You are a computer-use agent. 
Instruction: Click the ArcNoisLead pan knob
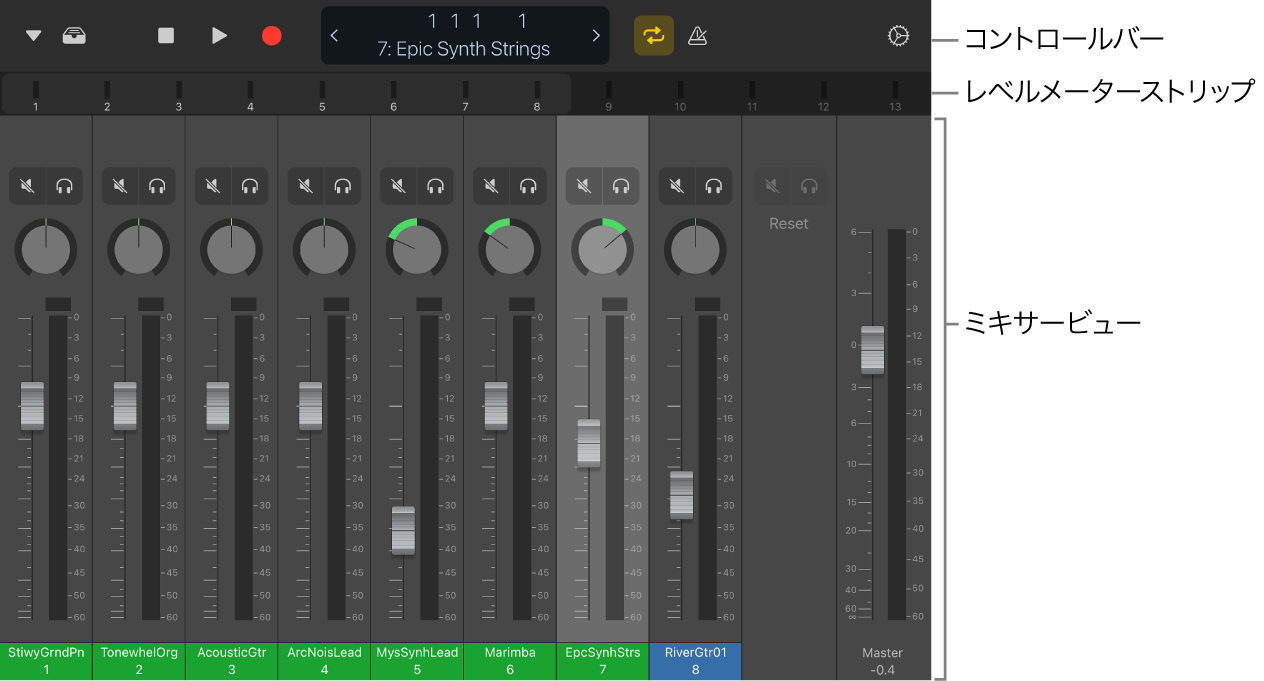coord(324,248)
